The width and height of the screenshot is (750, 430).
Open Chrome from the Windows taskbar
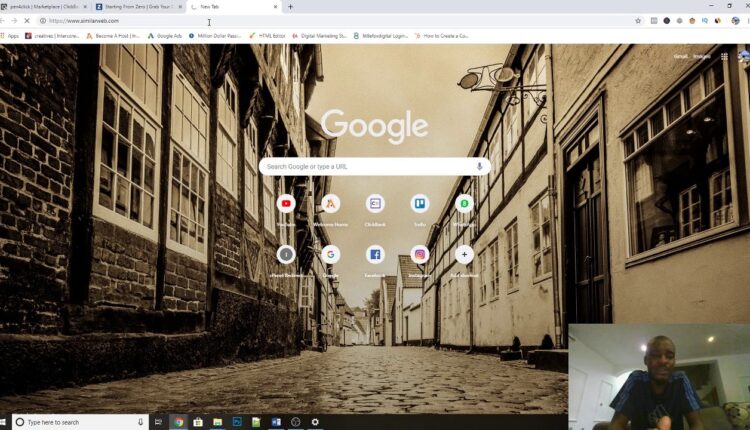pos(177,422)
